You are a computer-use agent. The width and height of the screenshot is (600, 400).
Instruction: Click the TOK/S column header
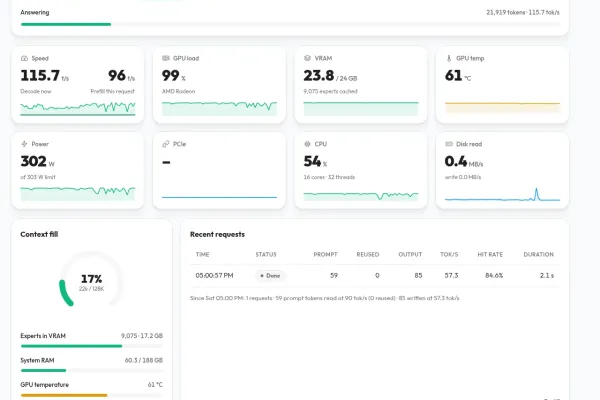tap(449, 255)
